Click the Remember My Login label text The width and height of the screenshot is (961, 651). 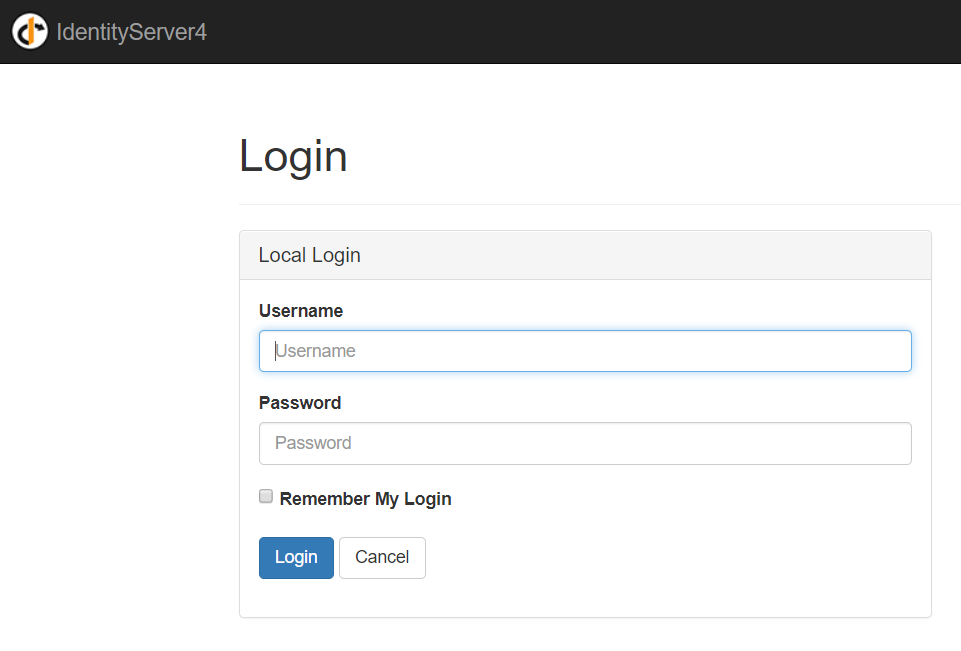tap(365, 499)
